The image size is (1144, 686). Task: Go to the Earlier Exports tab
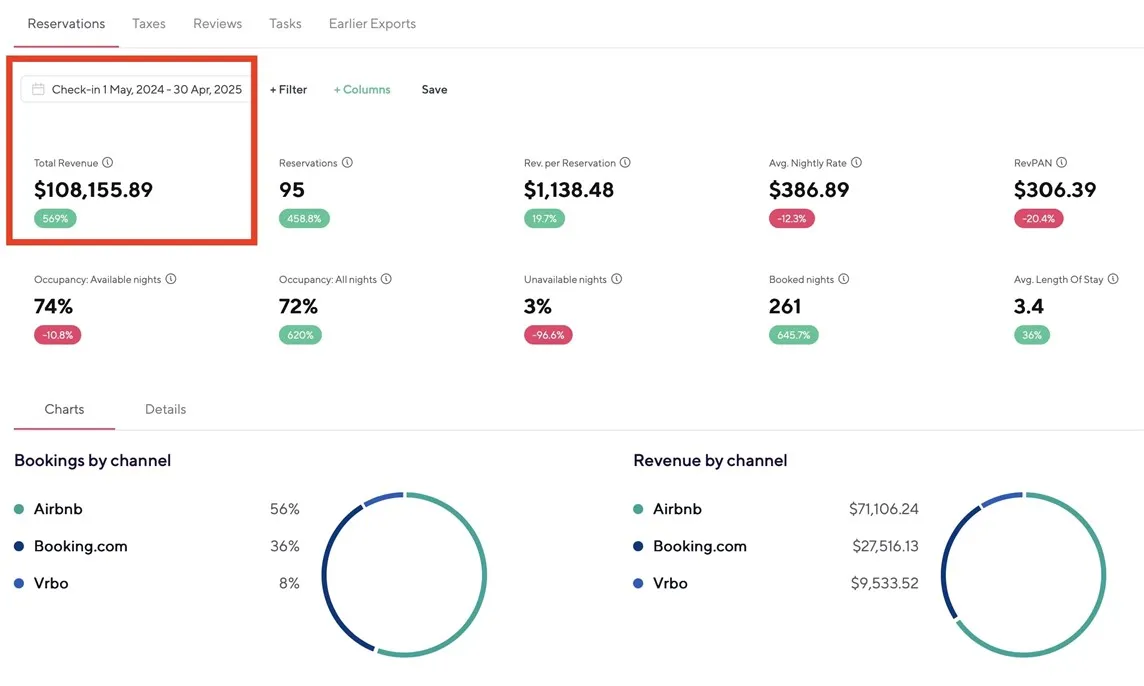click(x=372, y=23)
